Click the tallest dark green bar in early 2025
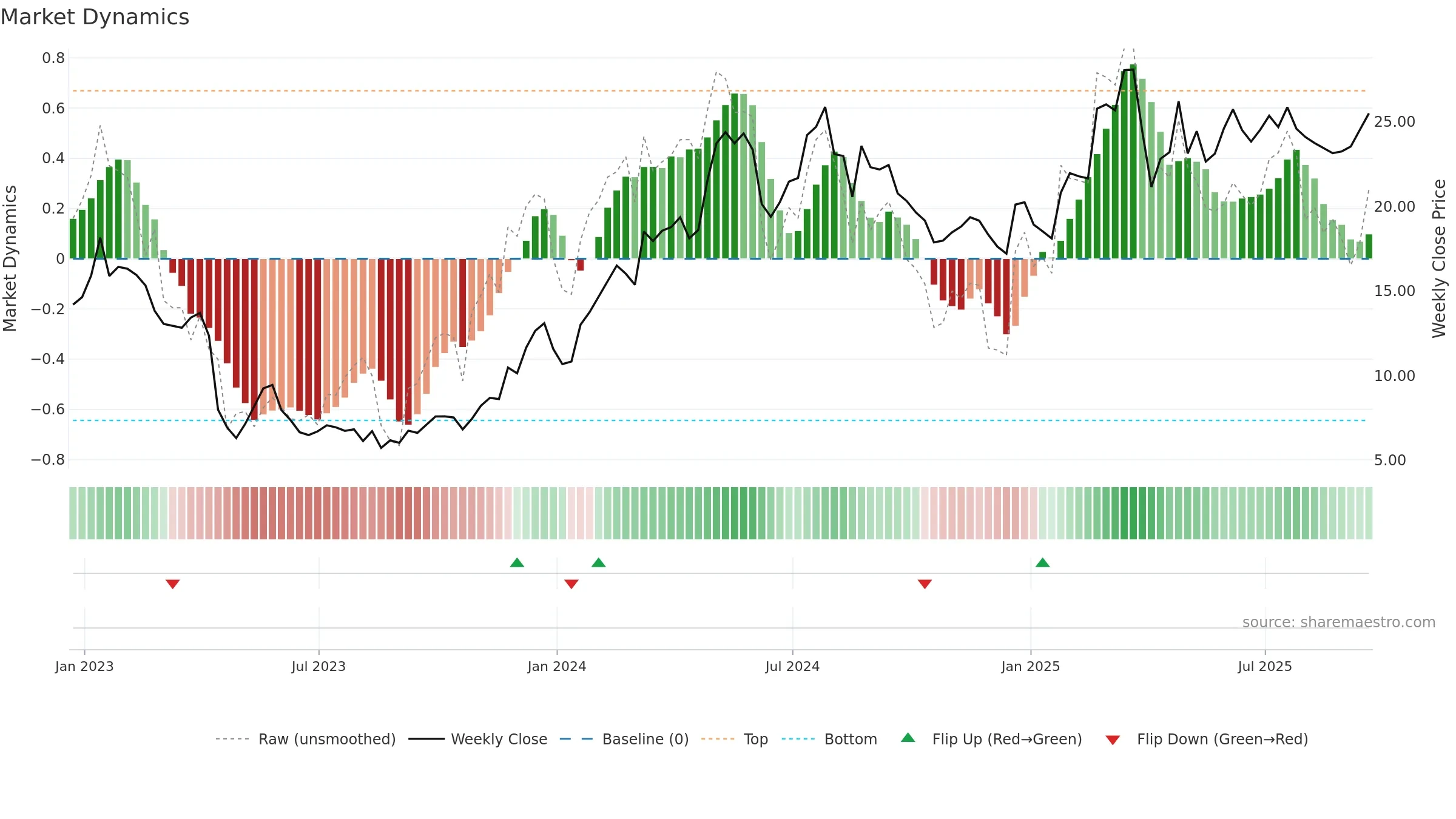 point(1133,161)
